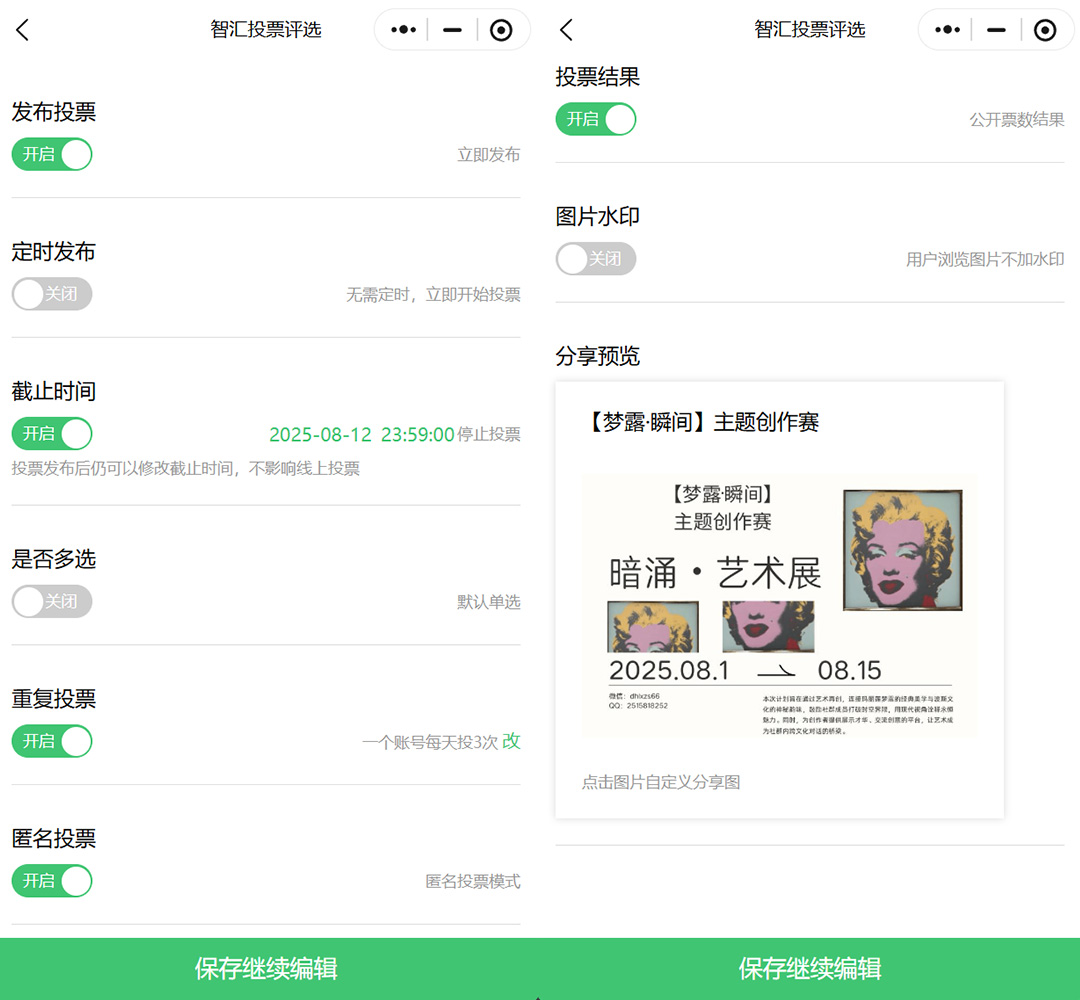Open the more-options dots on the 投票结果 screen
This screenshot has width=1080, height=1000.
pos(947,30)
